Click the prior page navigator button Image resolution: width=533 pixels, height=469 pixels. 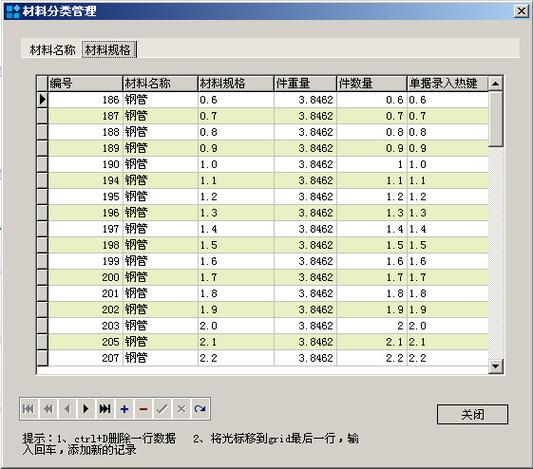[x=48, y=409]
